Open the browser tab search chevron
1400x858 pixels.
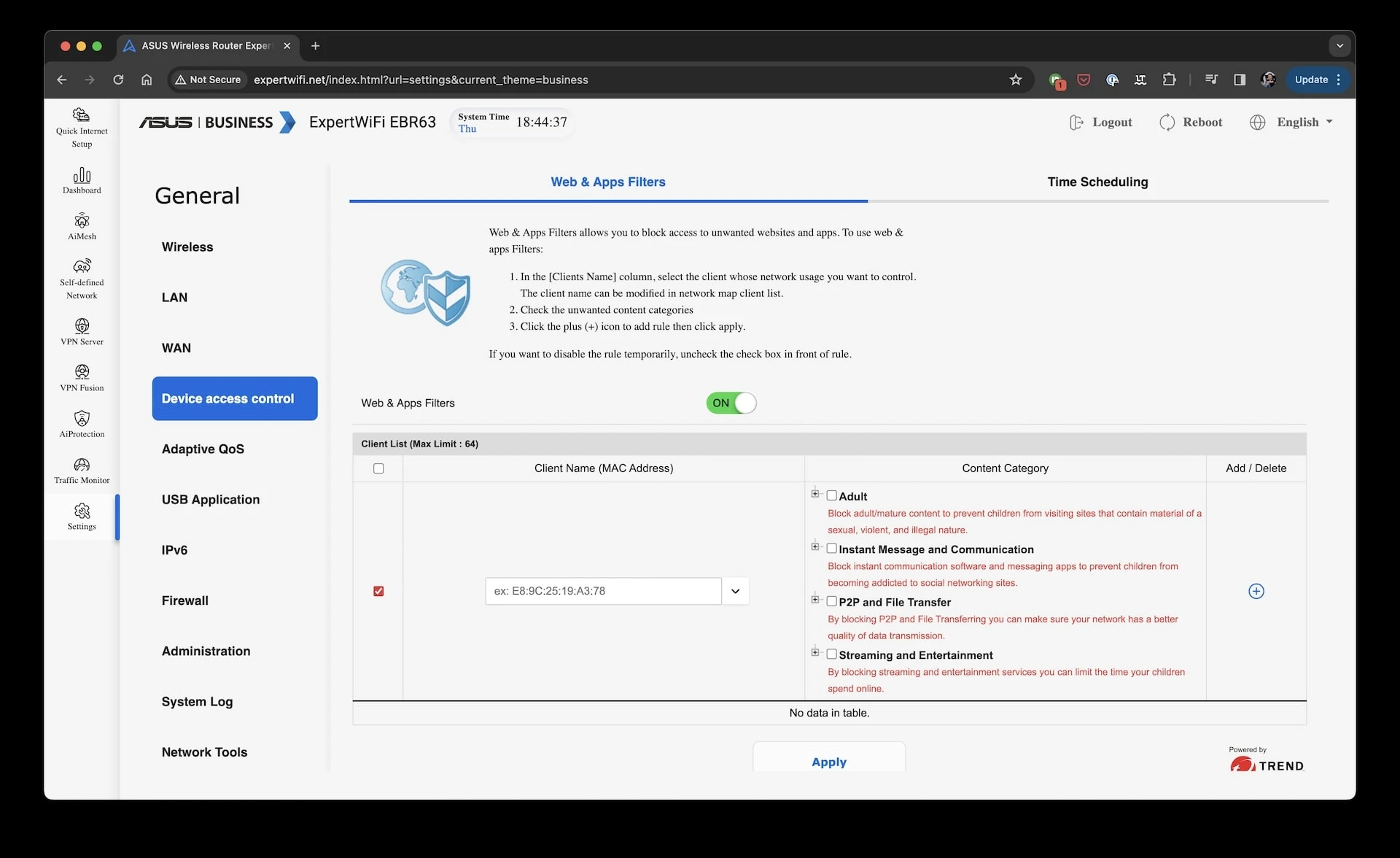(1339, 46)
